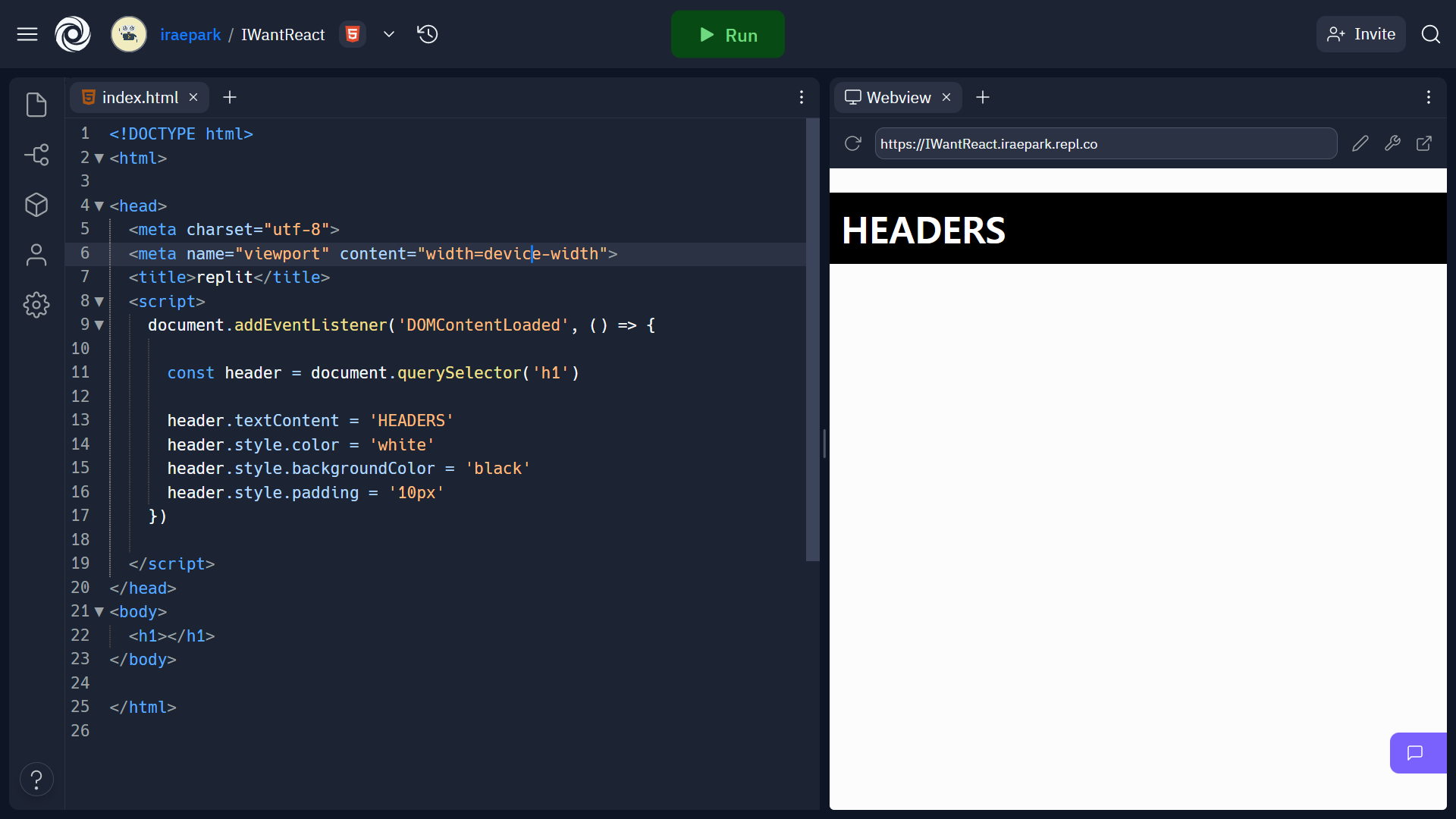
Task: Open the version history icon
Action: click(428, 34)
